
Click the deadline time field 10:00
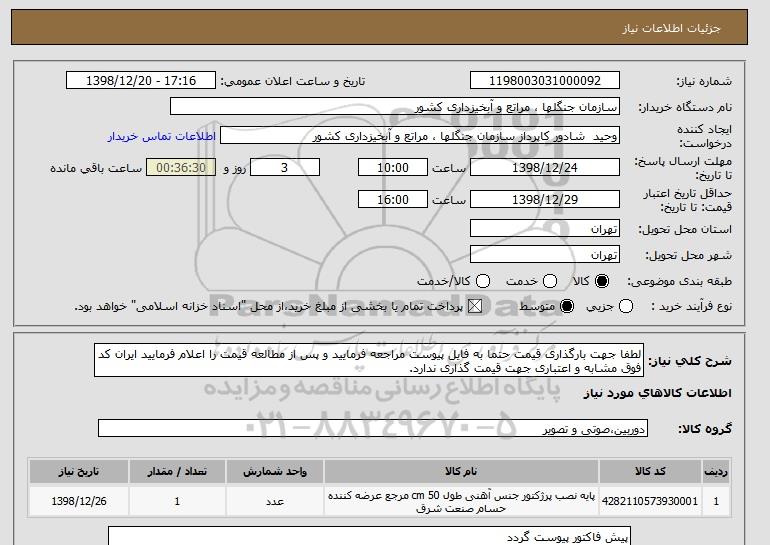pyautogui.click(x=393, y=167)
